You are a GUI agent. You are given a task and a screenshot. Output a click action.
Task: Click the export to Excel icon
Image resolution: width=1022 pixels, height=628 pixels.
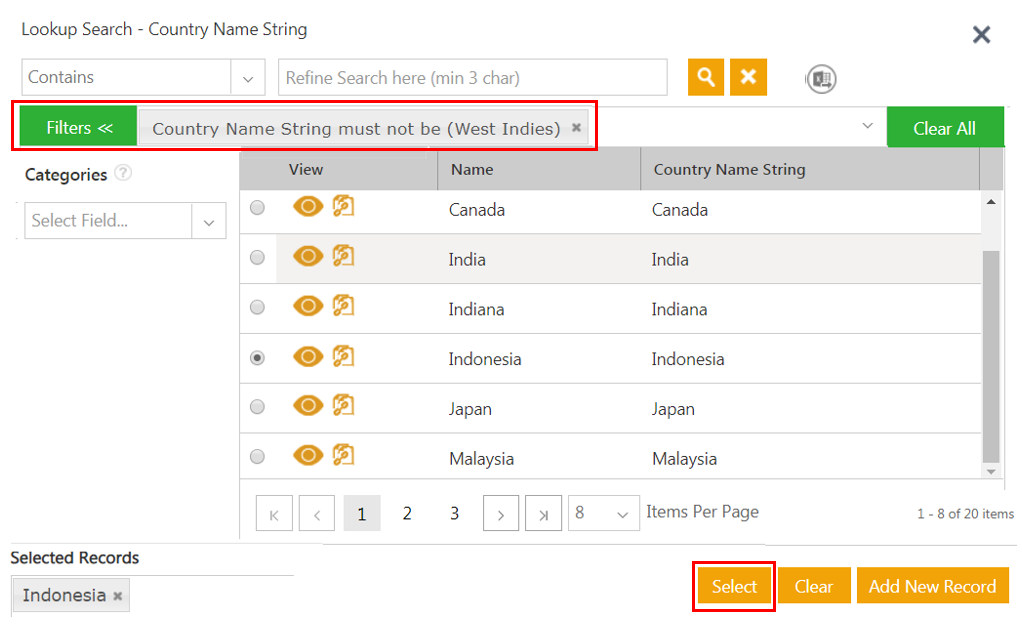pos(821,79)
